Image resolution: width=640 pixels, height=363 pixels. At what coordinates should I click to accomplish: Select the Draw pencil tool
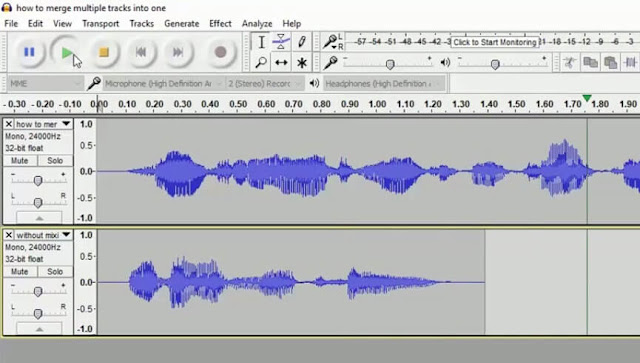point(301,42)
